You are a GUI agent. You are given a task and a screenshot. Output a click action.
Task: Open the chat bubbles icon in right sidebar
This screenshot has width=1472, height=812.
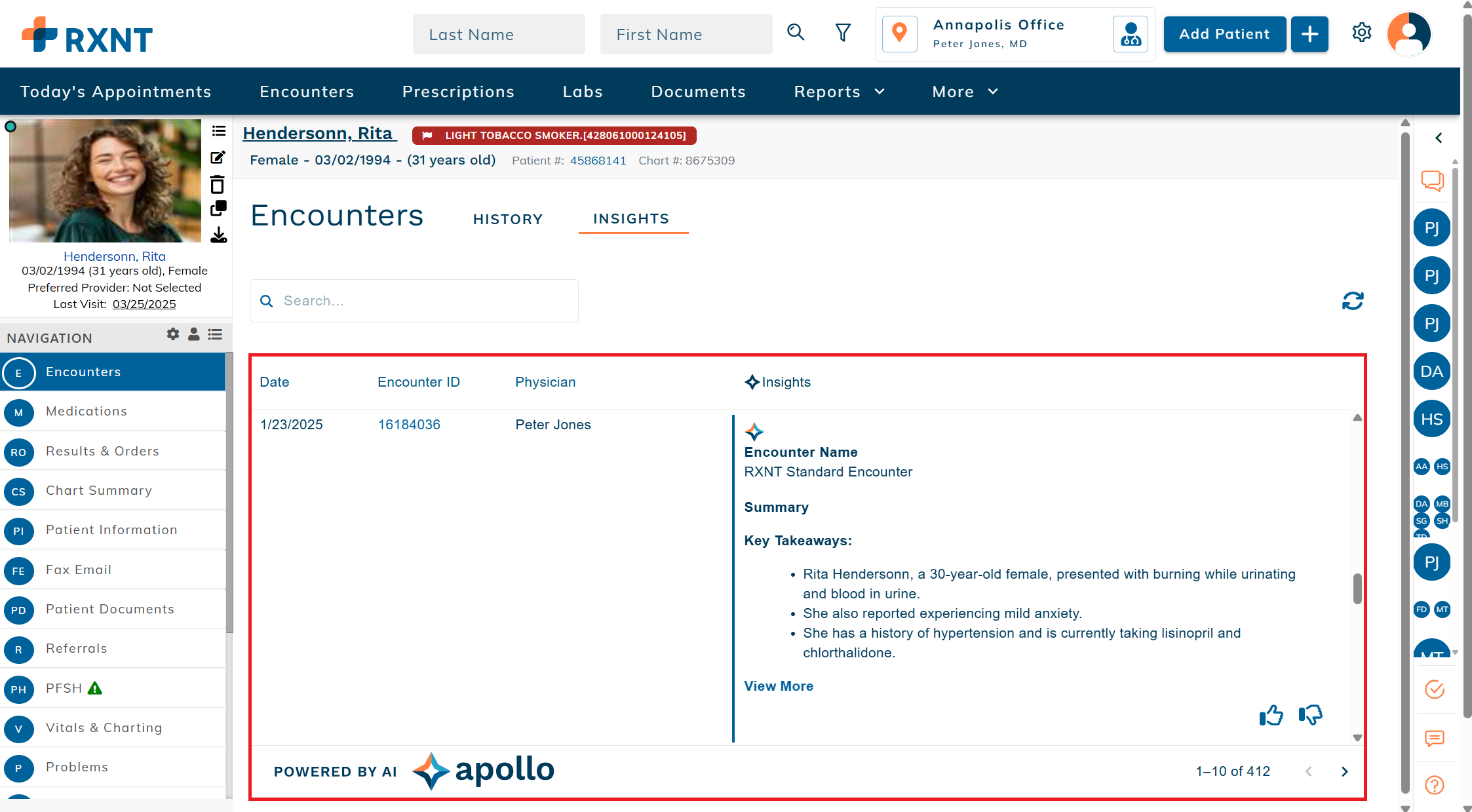(x=1433, y=181)
